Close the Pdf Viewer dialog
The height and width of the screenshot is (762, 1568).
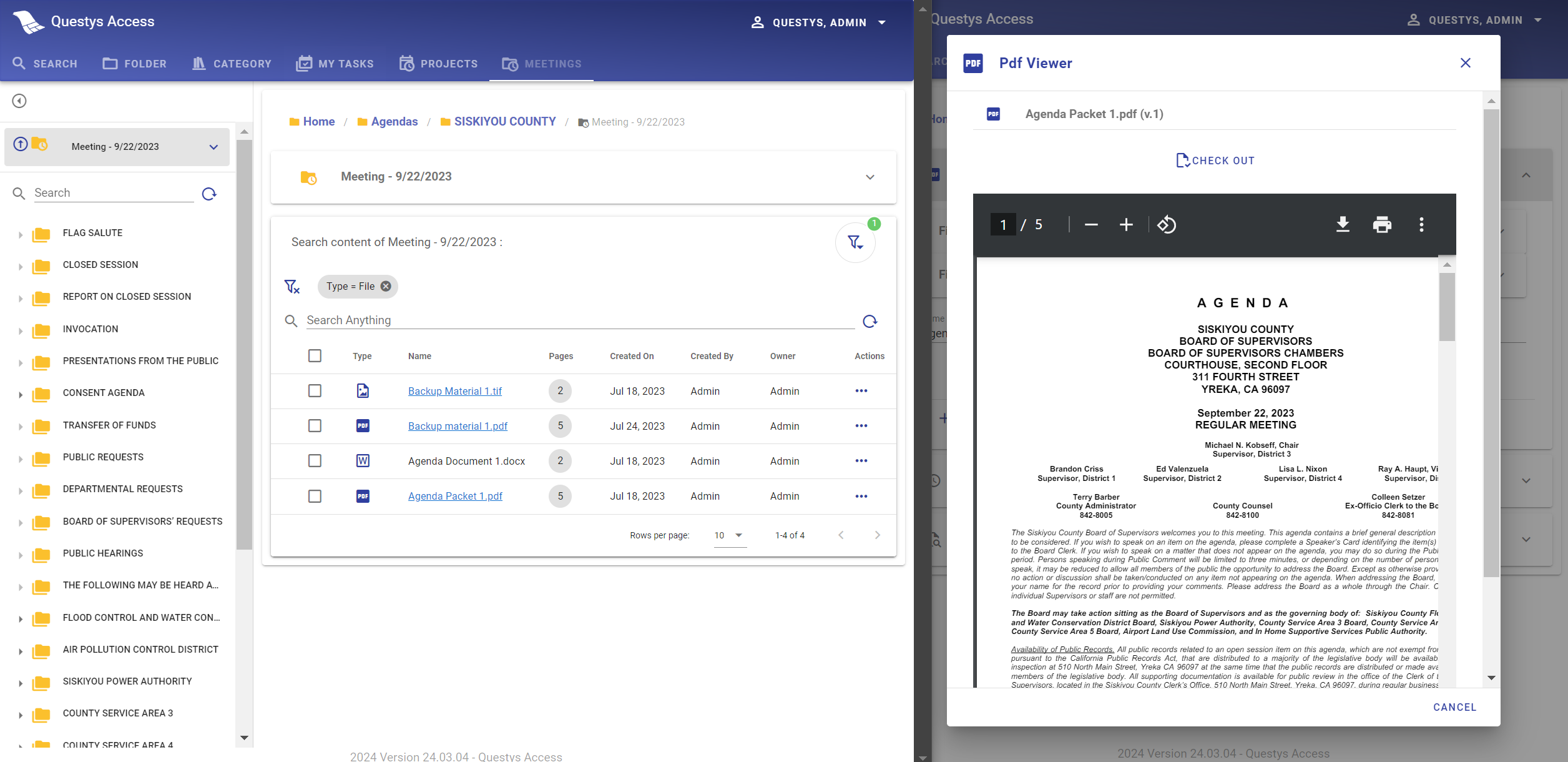(x=1466, y=63)
